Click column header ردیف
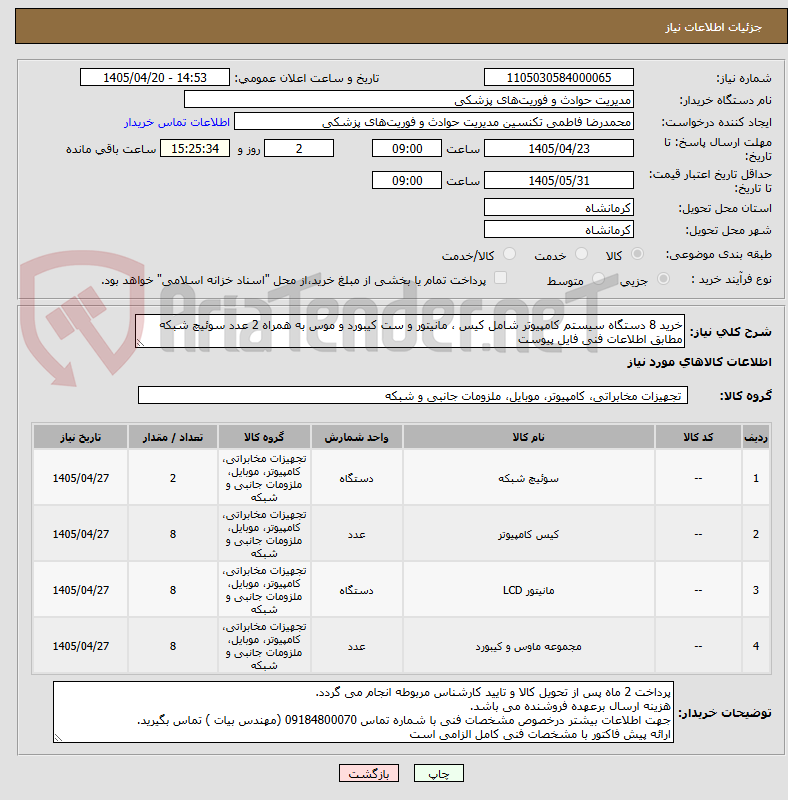This screenshot has width=788, height=800. [756, 437]
